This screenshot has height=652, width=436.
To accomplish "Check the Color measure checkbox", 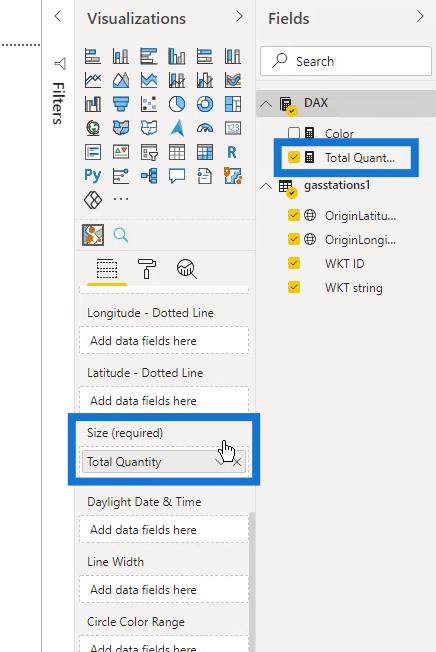I will coord(294,133).
